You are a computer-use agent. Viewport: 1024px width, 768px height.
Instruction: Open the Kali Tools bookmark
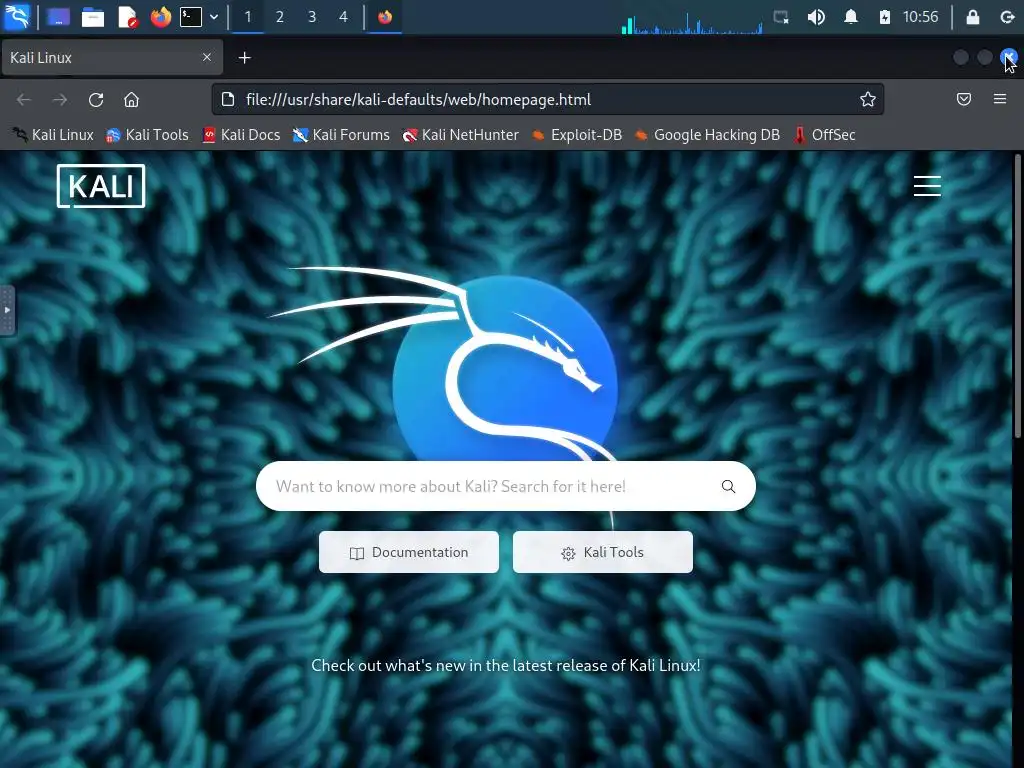[147, 135]
